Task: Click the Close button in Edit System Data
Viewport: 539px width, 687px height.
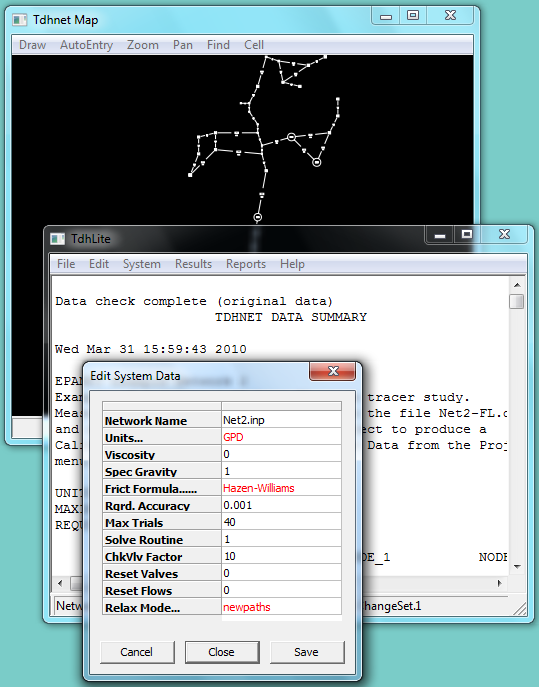Action: click(x=222, y=652)
